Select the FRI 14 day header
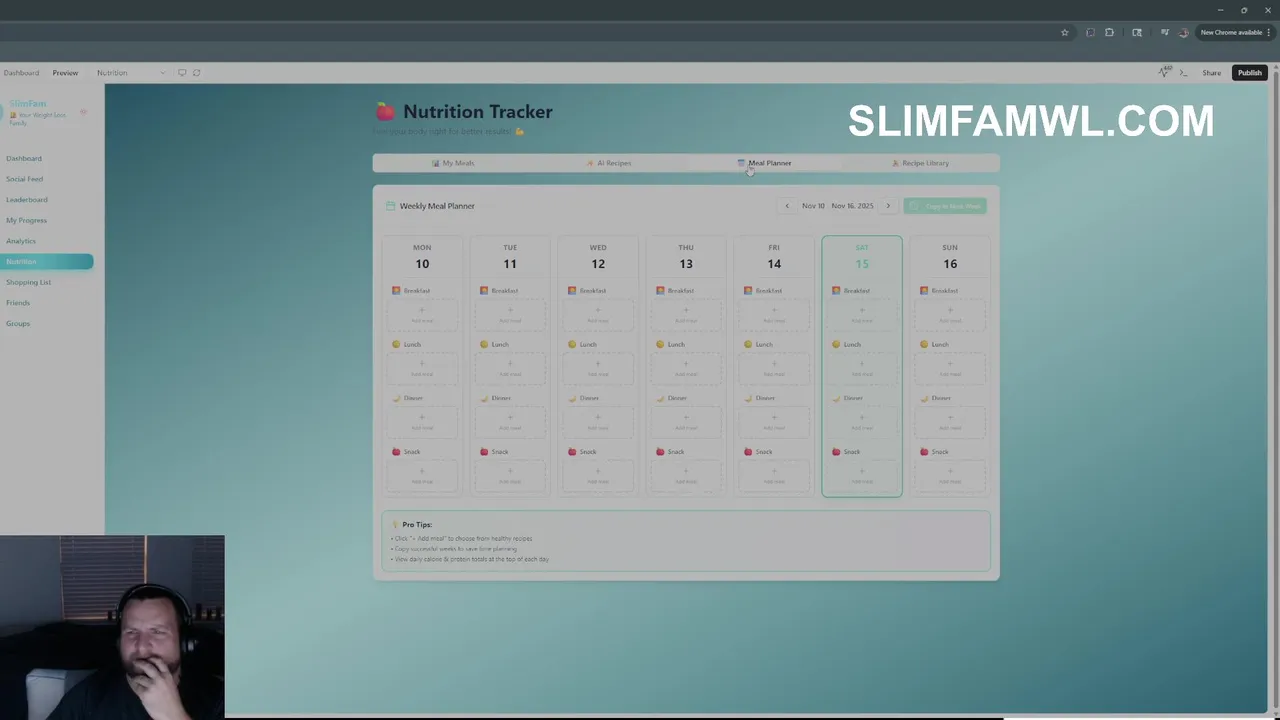This screenshot has width=1280, height=720. click(774, 257)
